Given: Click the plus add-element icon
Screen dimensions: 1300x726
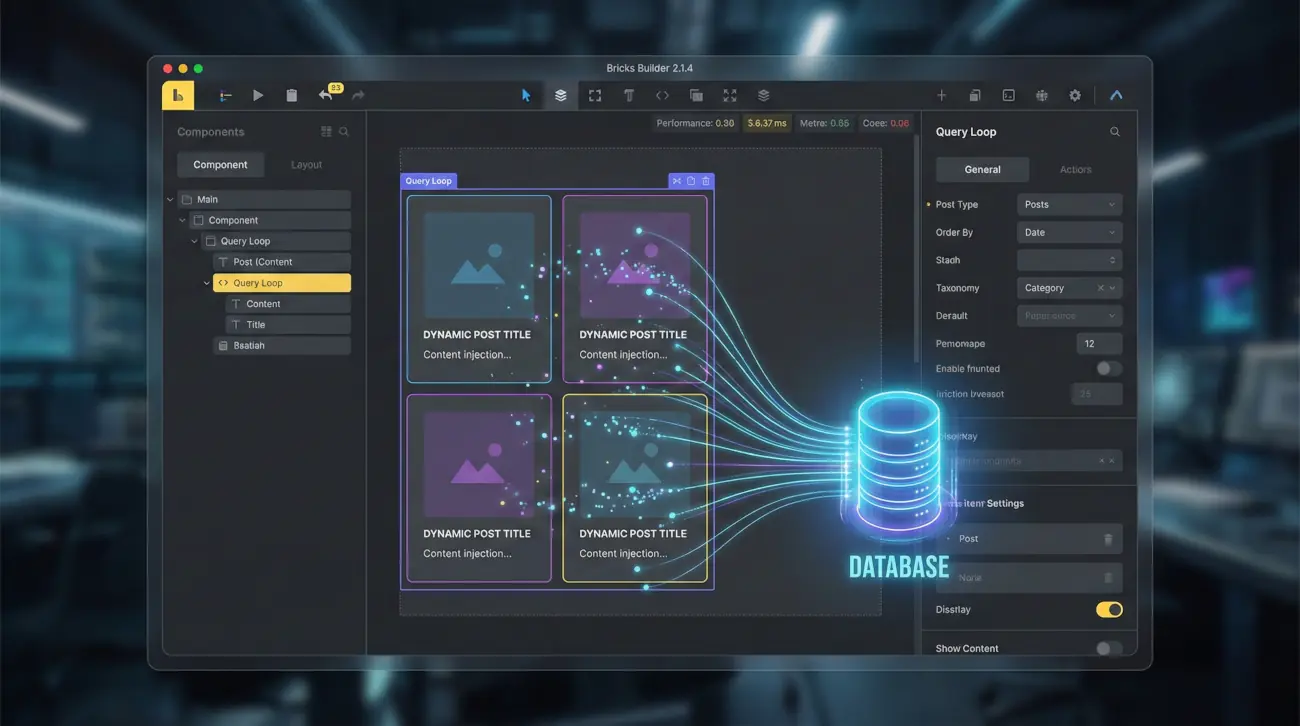Looking at the screenshot, I should click(x=941, y=95).
